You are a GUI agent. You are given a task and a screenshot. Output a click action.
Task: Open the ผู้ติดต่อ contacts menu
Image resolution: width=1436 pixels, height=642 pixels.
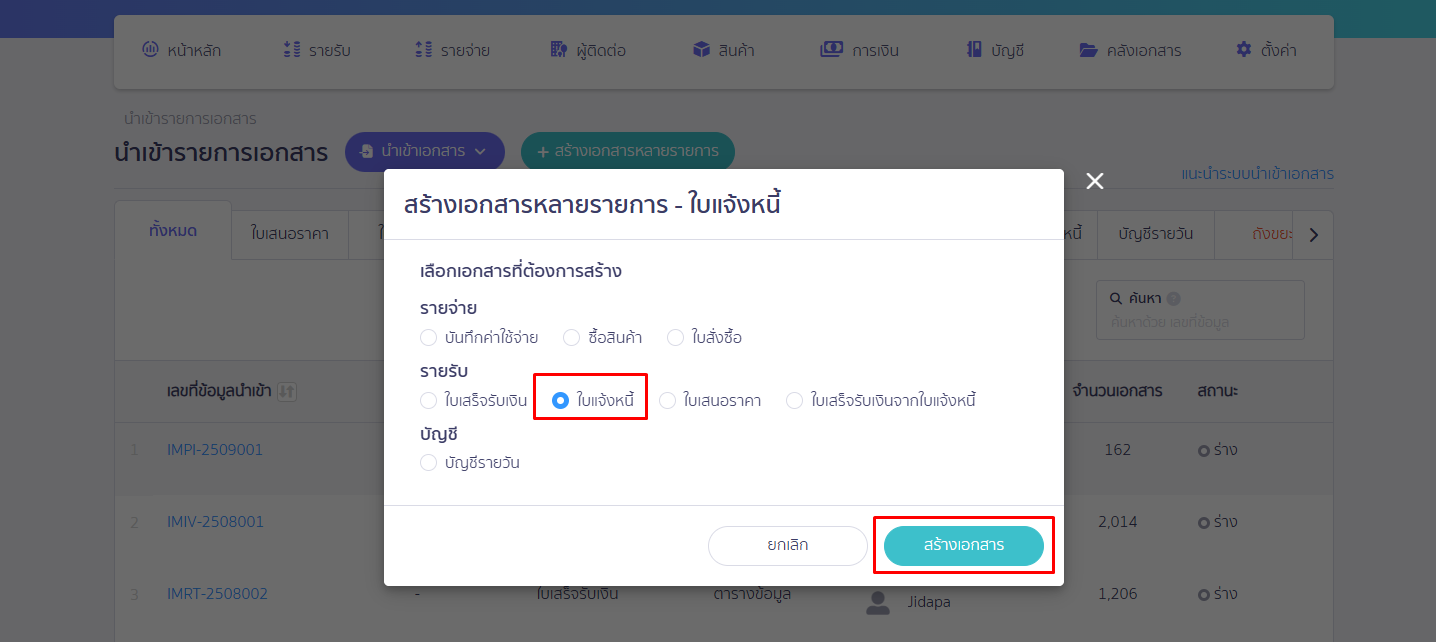[x=588, y=50]
